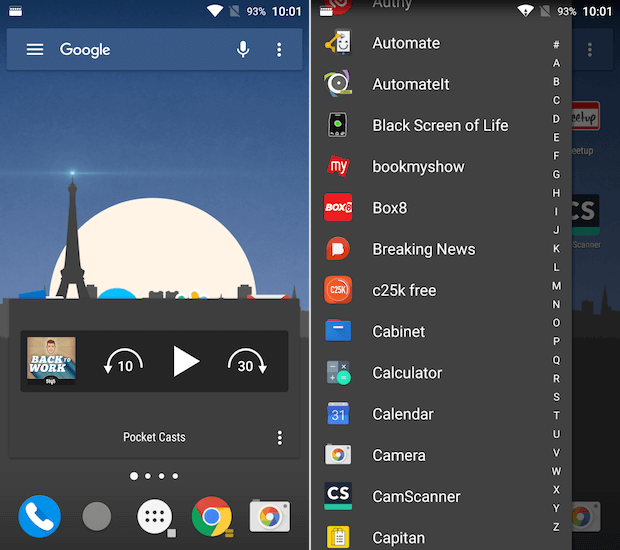Open Google search bar overflow menu

(x=279, y=50)
